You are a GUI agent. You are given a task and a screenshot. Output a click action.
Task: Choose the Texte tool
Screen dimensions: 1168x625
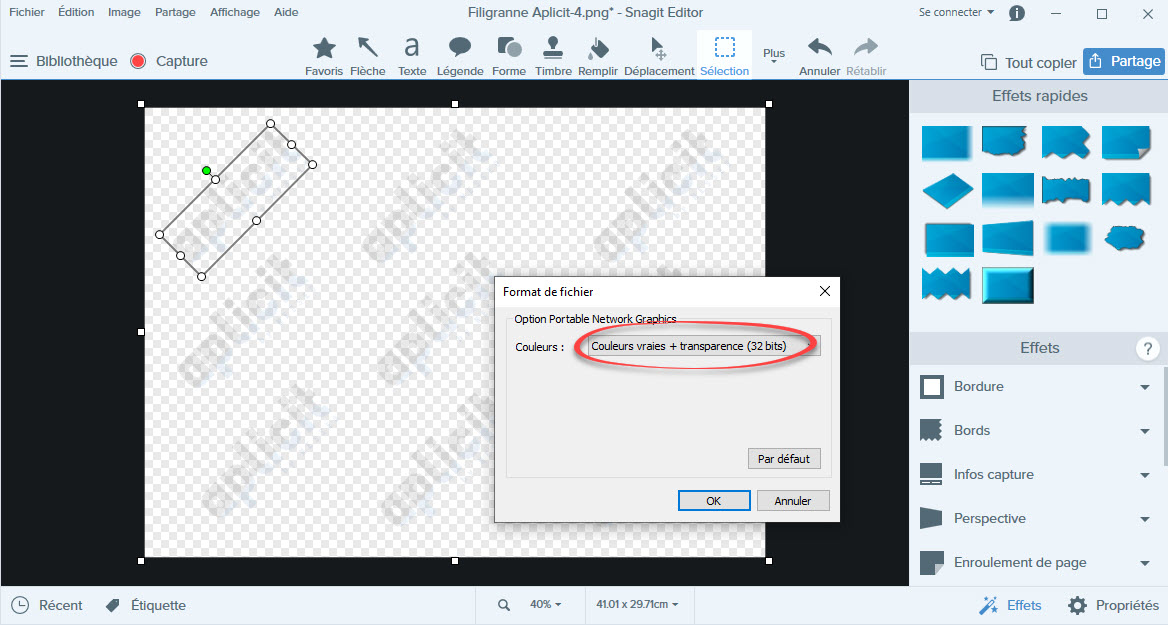pos(412,57)
